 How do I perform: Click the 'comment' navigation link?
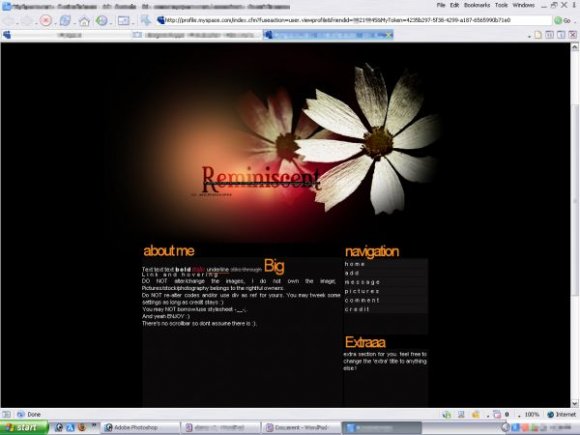click(x=362, y=300)
